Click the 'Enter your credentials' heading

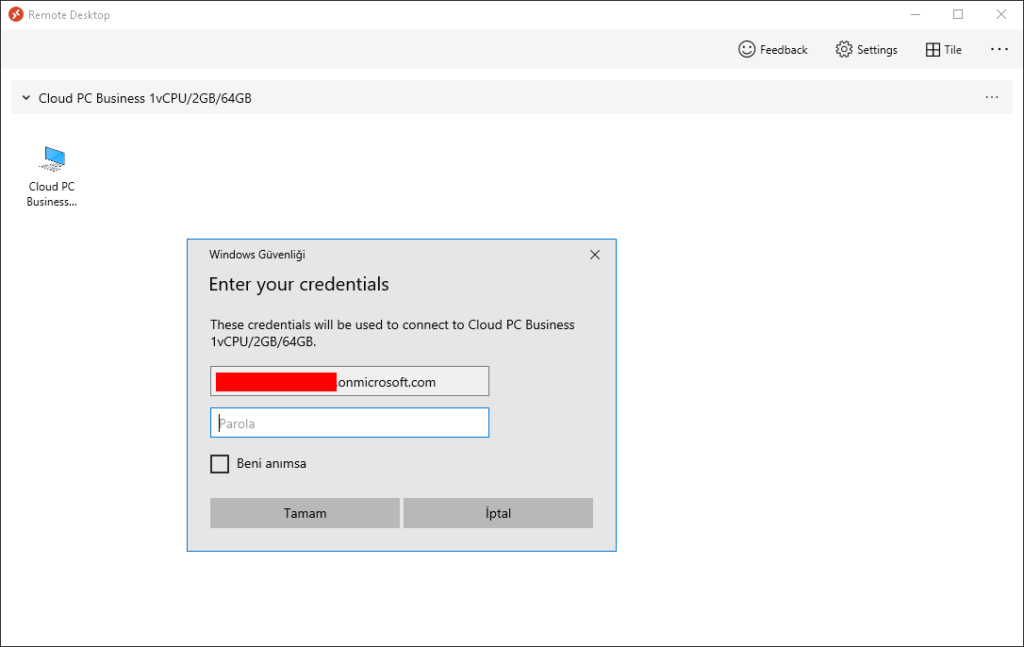click(x=298, y=284)
